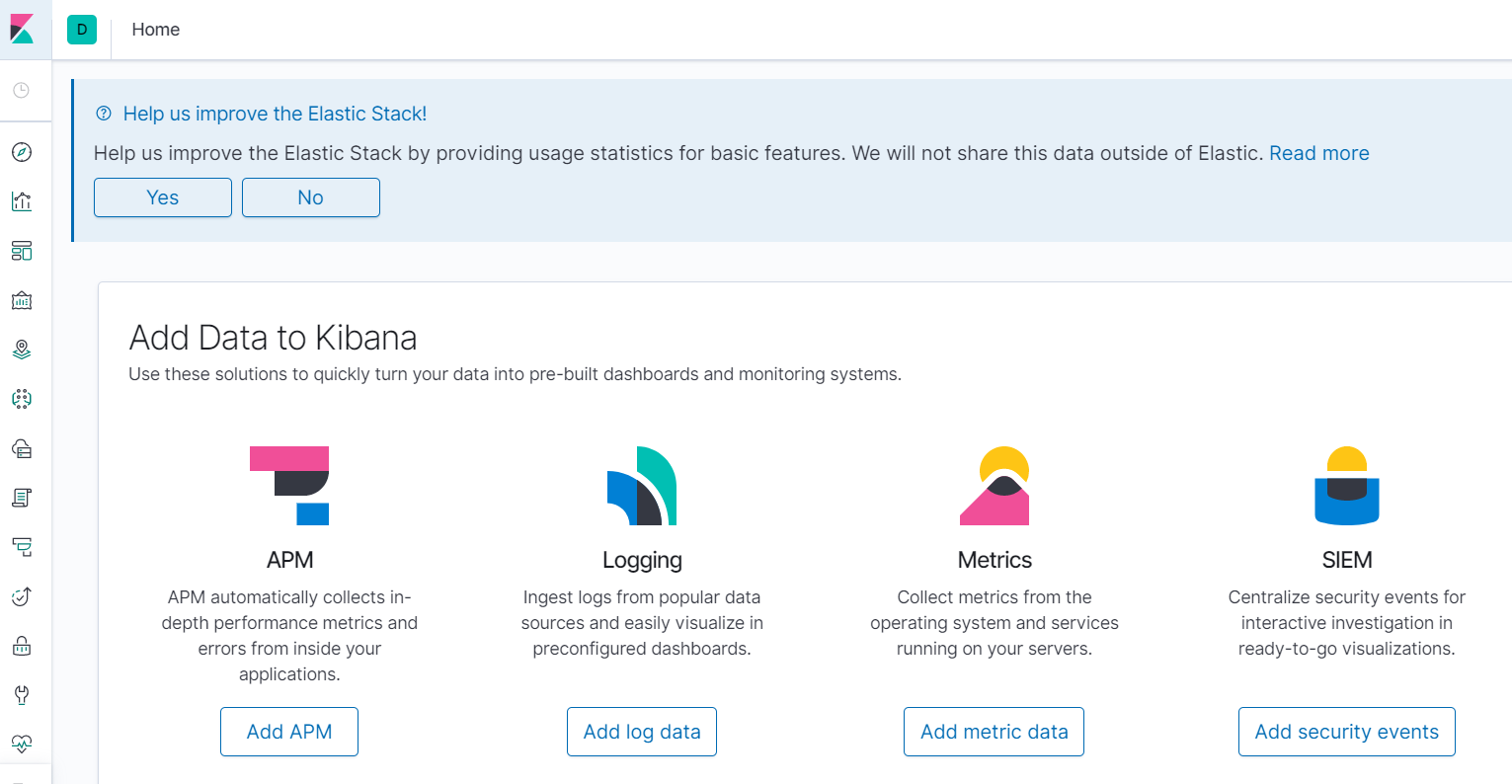The image size is (1512, 784).
Task: Click the Home breadcrumb
Action: click(x=156, y=30)
